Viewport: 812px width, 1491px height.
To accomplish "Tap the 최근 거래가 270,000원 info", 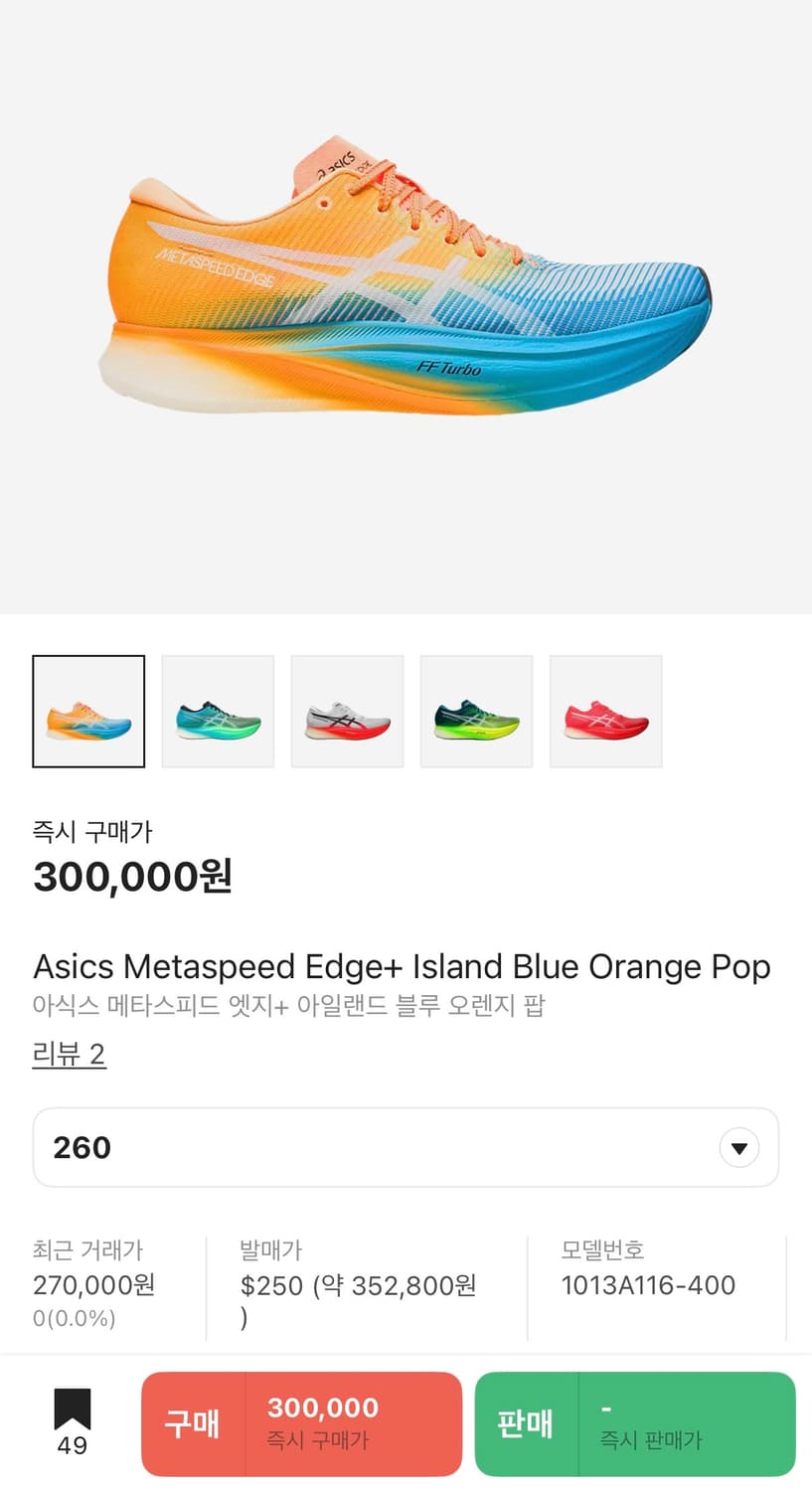I will 93,1285.
